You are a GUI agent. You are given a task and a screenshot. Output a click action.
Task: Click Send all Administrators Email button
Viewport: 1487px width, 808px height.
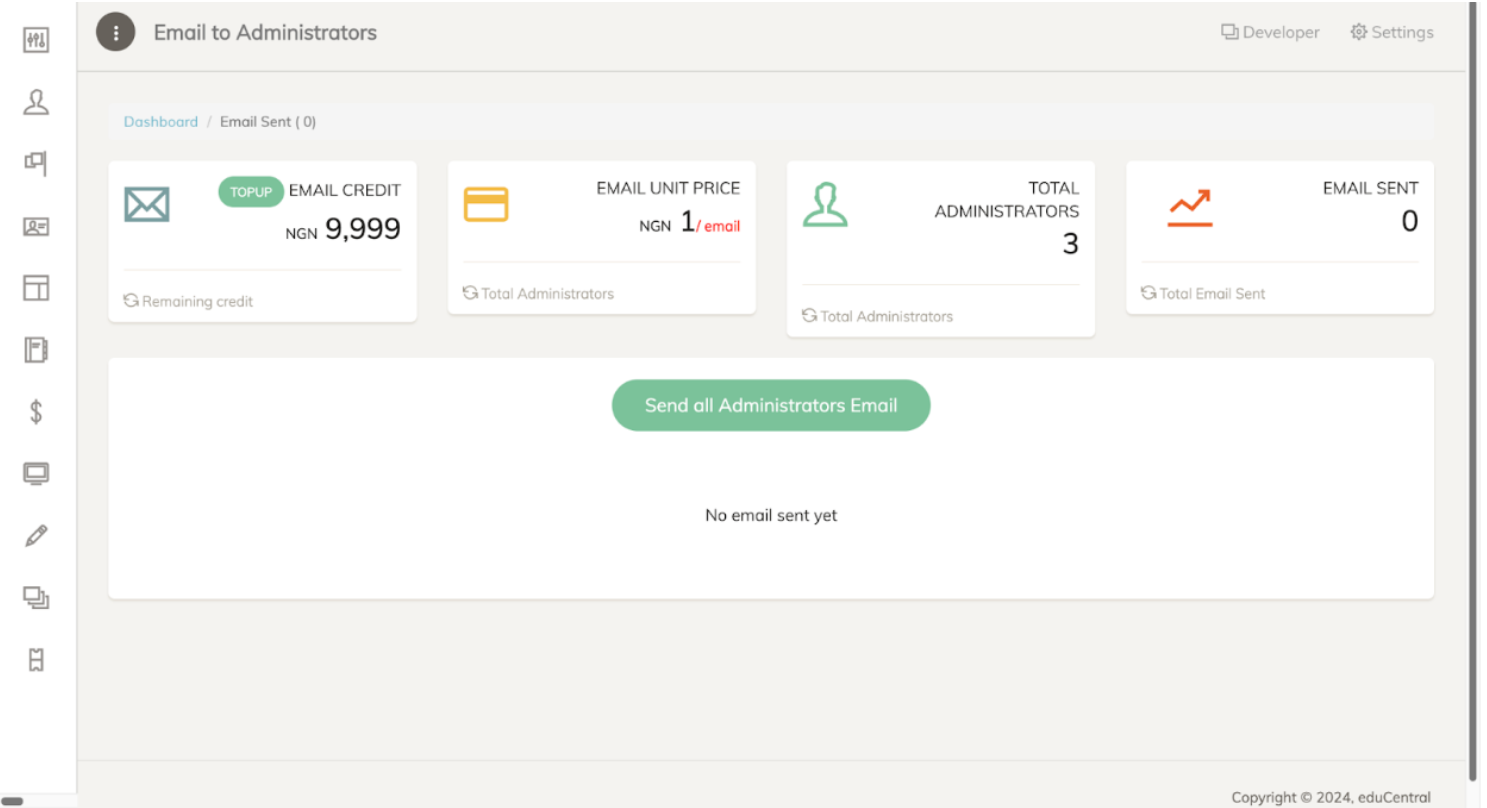point(770,406)
